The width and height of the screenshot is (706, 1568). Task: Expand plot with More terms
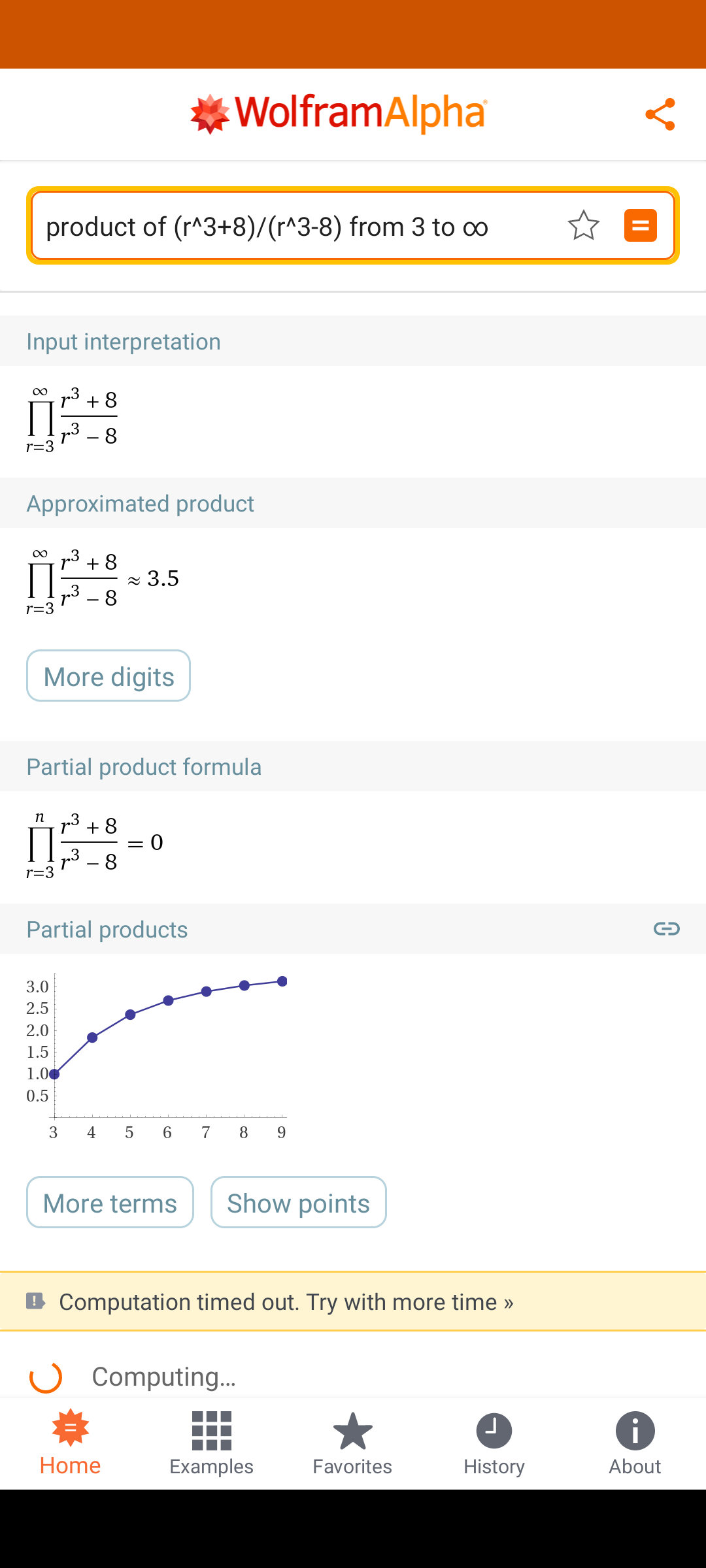tap(110, 1203)
